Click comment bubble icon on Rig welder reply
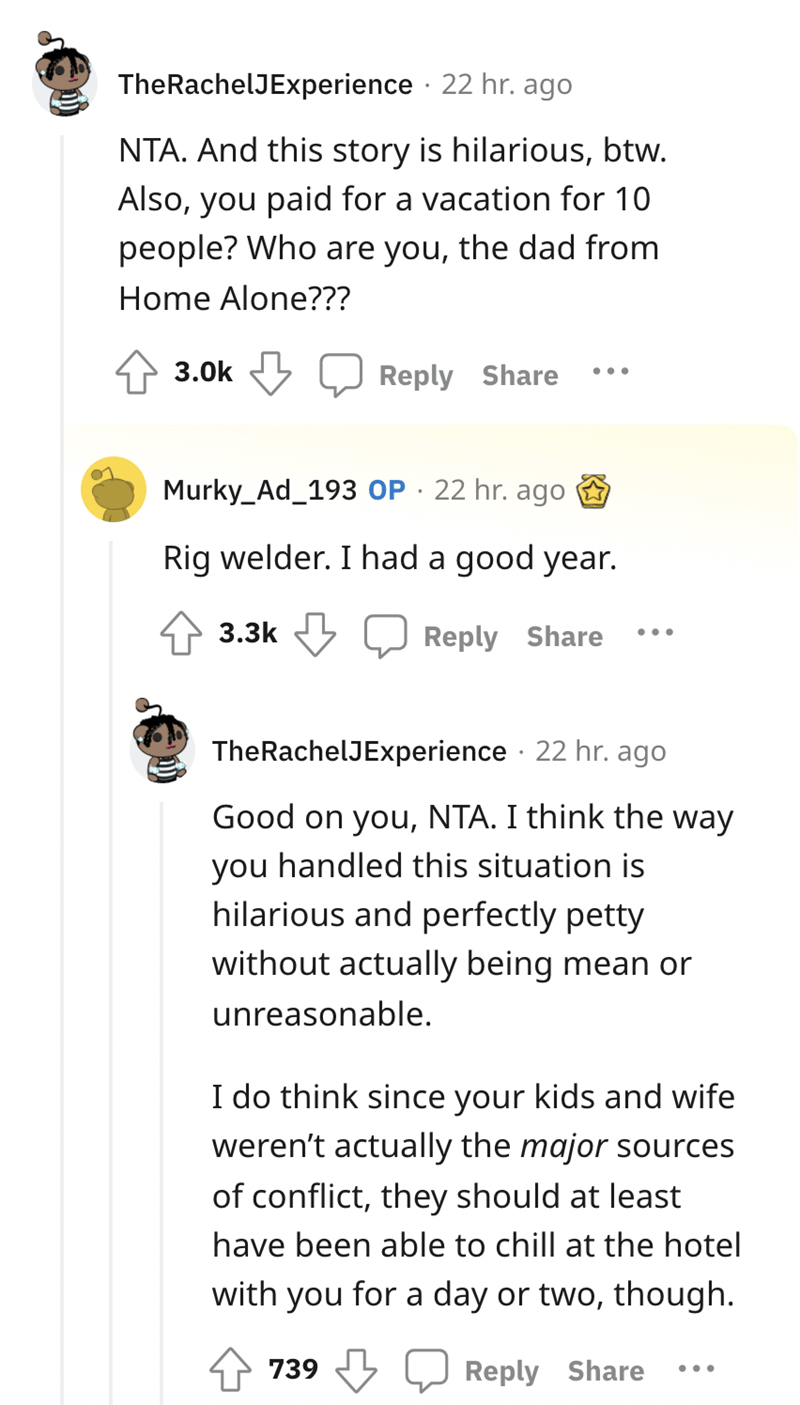Viewport: 800px width, 1405px height. [x=385, y=636]
